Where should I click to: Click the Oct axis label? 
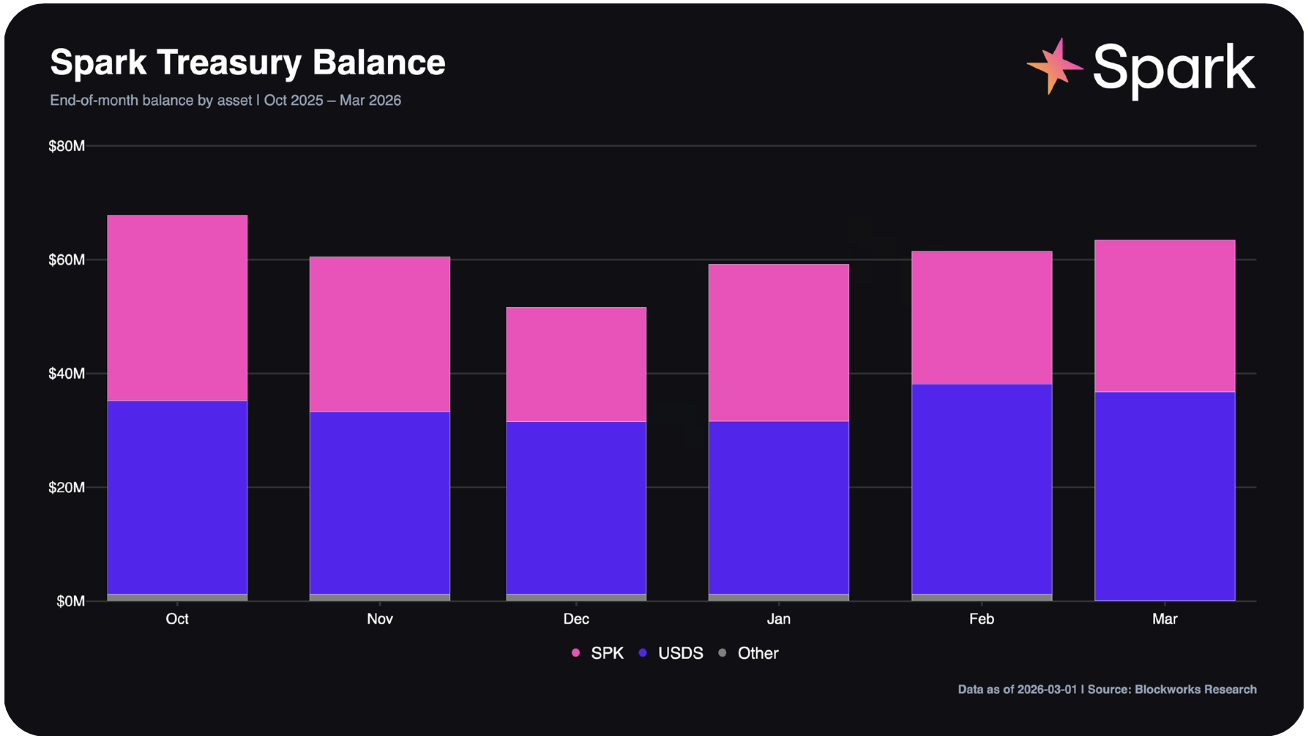pyautogui.click(x=177, y=619)
